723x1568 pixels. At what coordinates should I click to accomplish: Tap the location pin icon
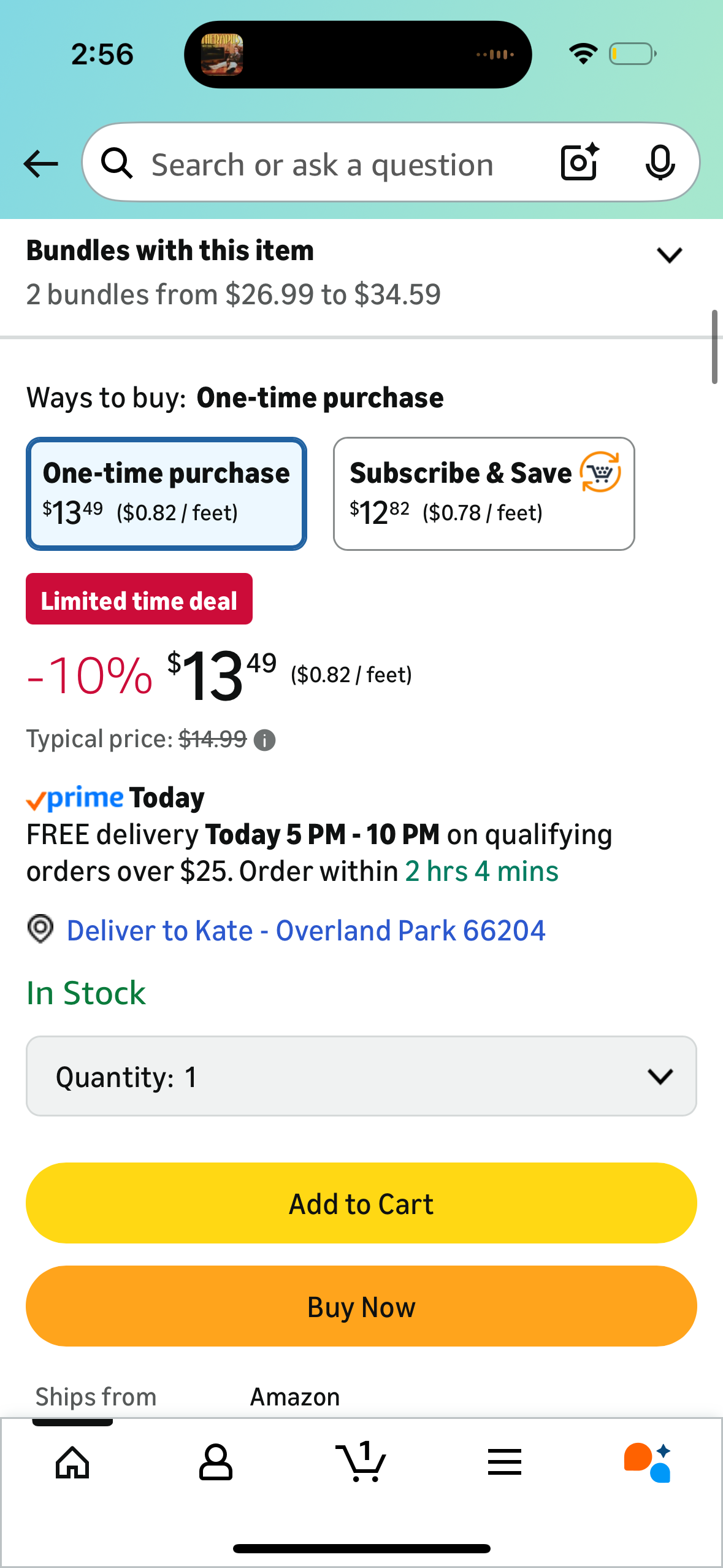tap(40, 929)
